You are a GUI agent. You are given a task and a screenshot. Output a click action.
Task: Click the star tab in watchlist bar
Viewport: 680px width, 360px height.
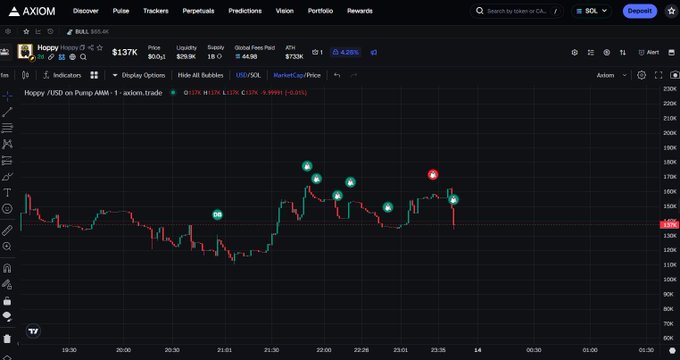tap(26, 32)
